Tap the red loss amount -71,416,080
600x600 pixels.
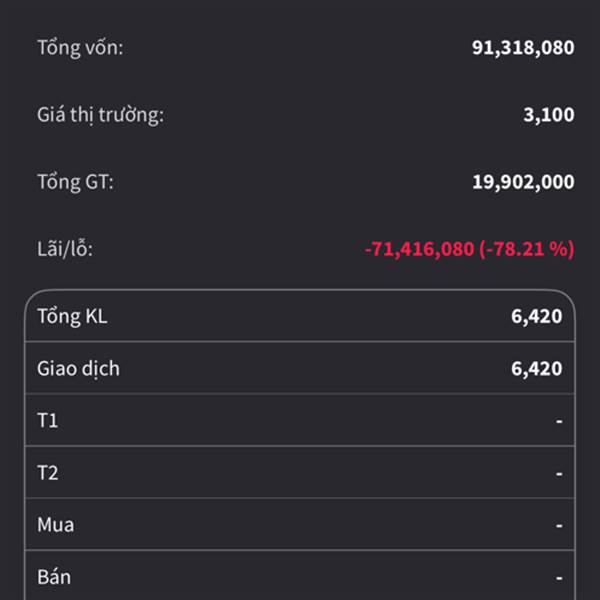click(x=418, y=249)
